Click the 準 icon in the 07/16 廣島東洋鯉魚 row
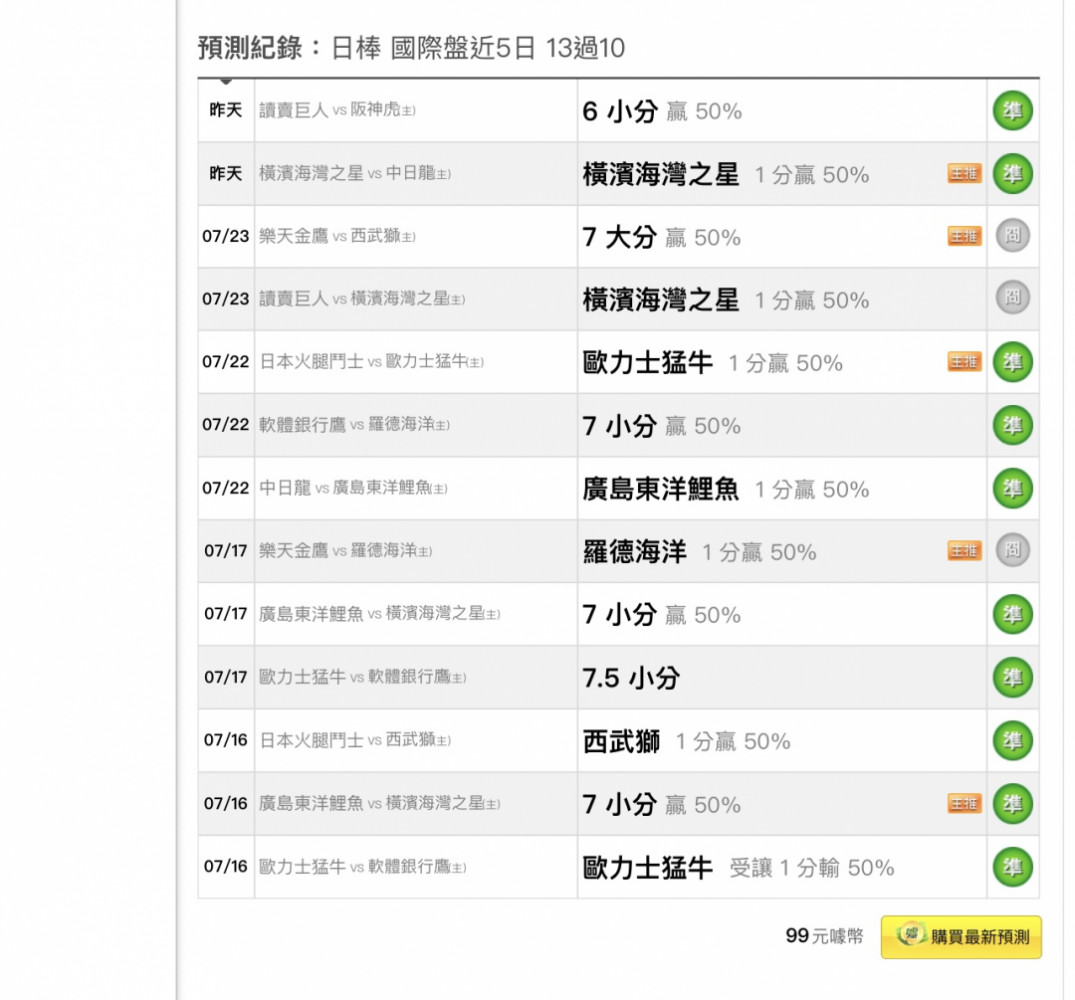The image size is (1075, 1000). [x=1012, y=803]
